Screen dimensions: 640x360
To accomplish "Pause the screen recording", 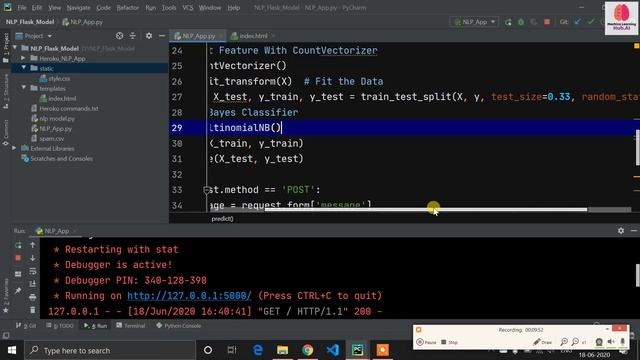I will pos(426,342).
